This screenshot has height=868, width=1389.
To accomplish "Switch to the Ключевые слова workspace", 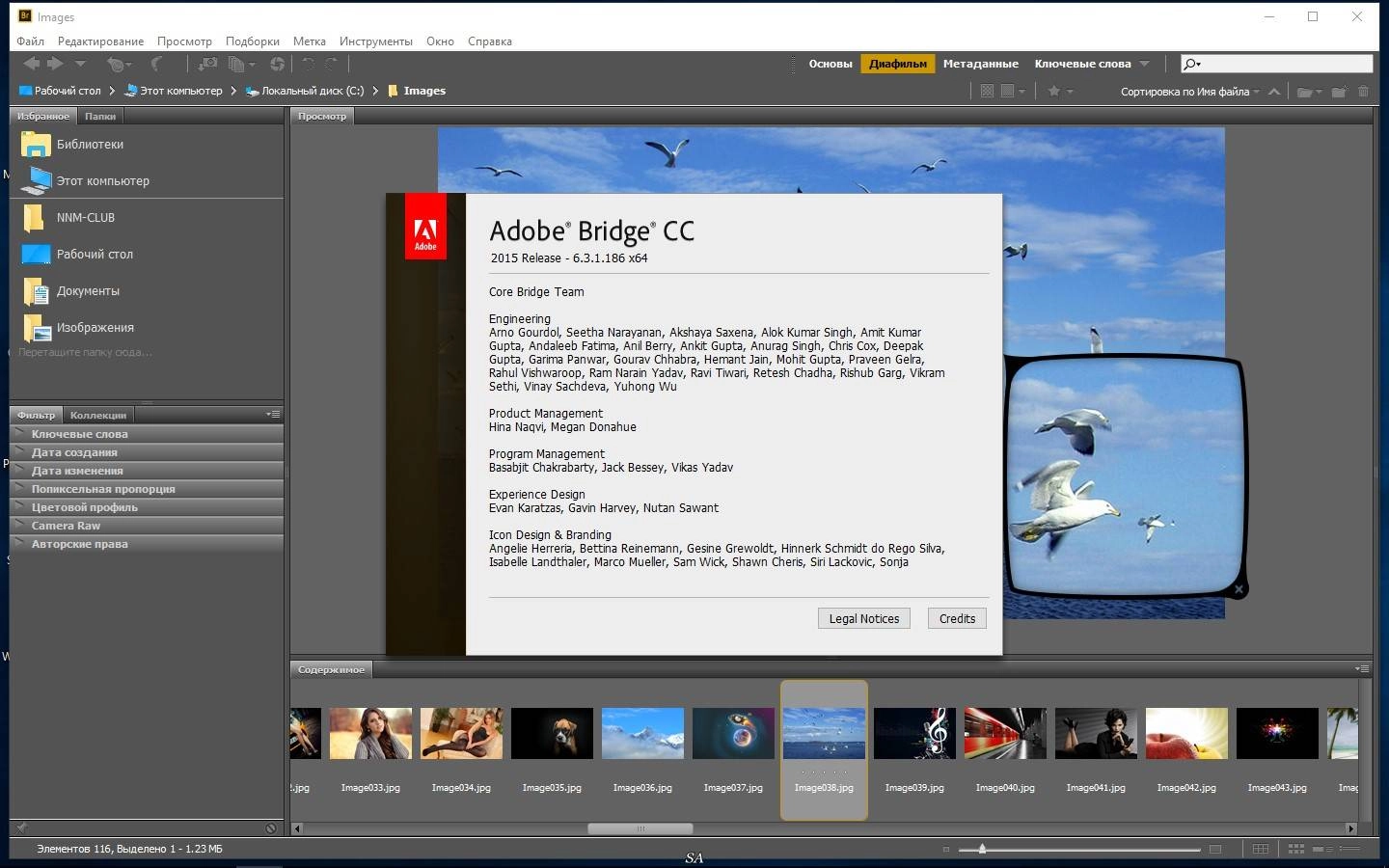I will coord(1082,64).
